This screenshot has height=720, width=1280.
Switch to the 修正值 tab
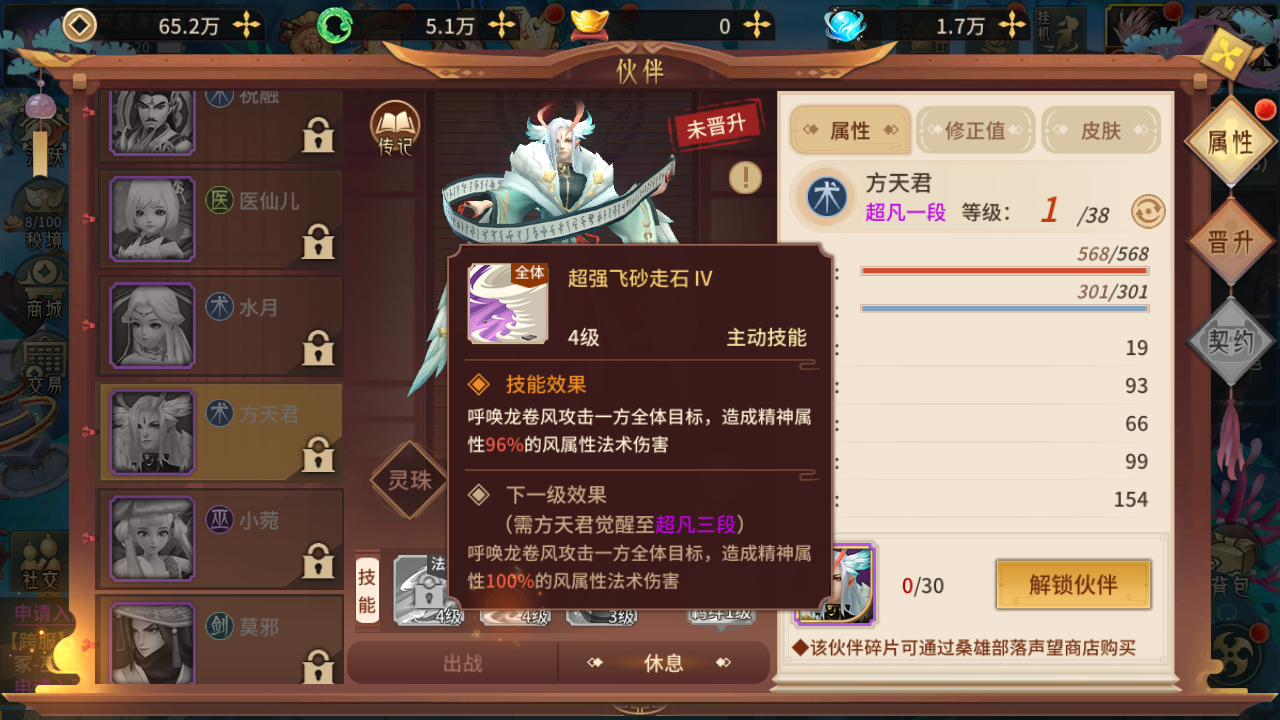[975, 131]
